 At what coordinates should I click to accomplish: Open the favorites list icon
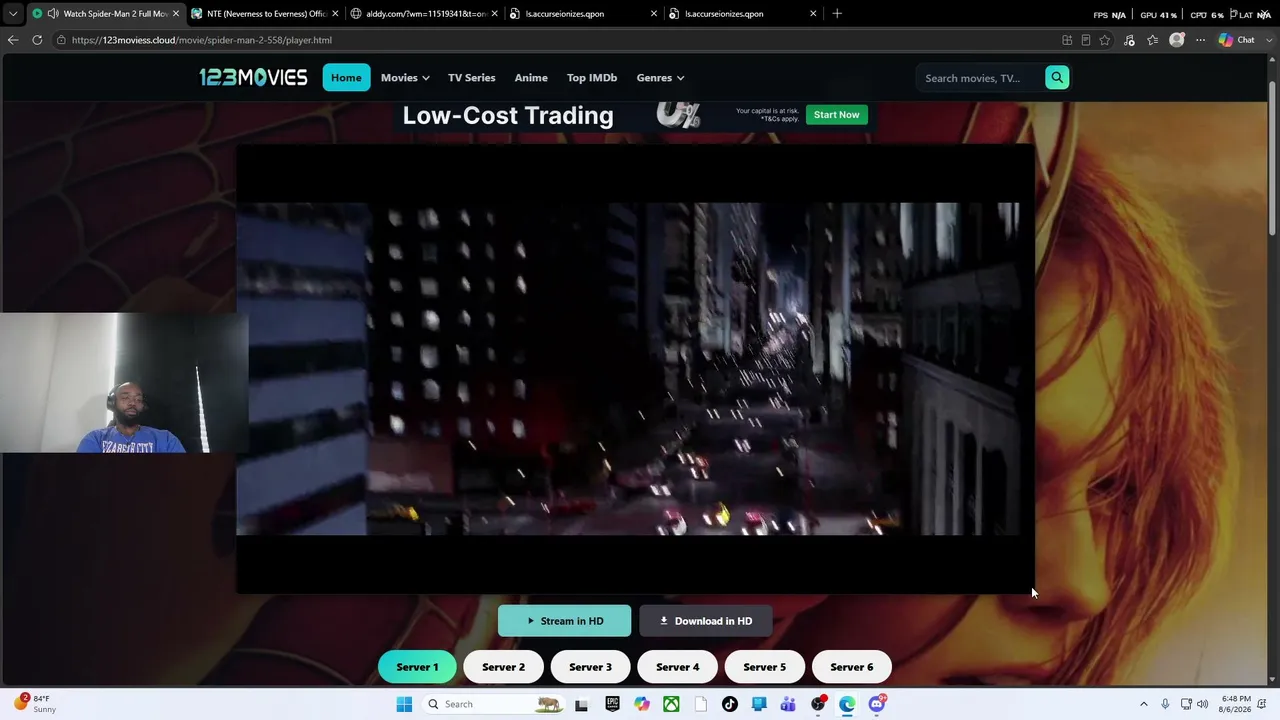pyautogui.click(x=1153, y=40)
